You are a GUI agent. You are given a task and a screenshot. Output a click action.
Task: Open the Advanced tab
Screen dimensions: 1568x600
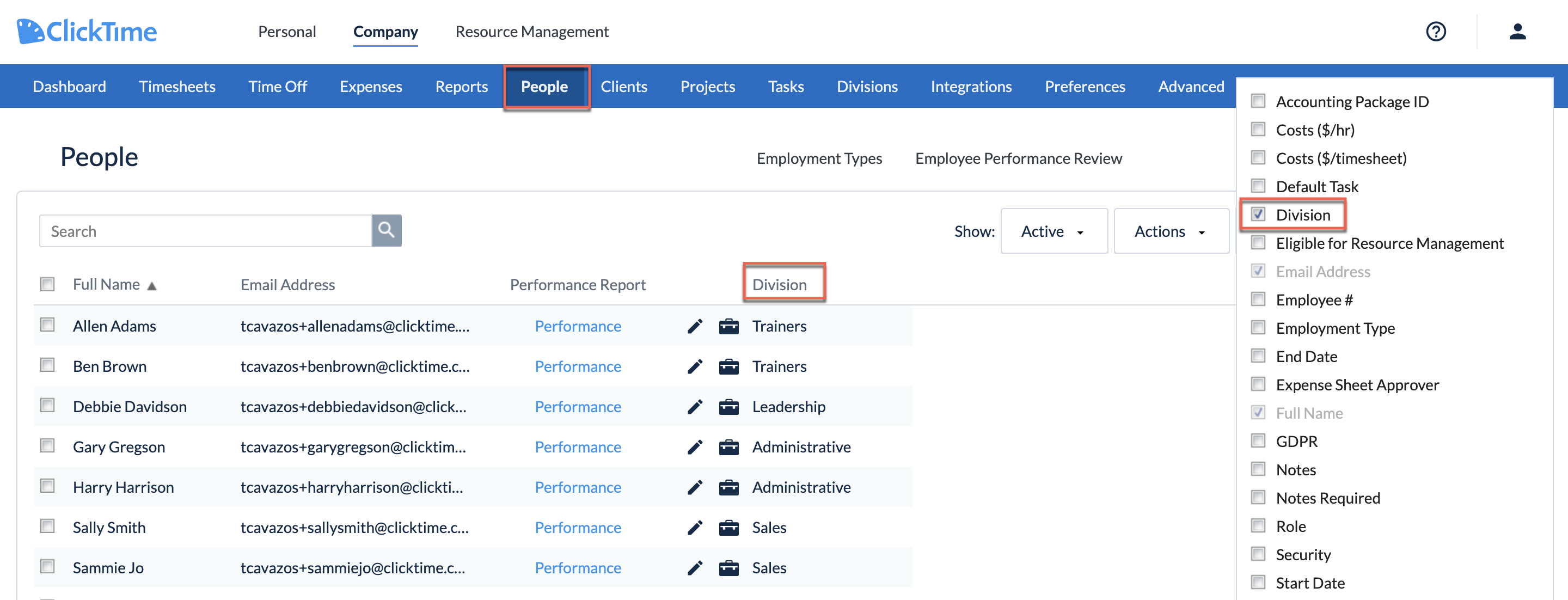(1191, 87)
